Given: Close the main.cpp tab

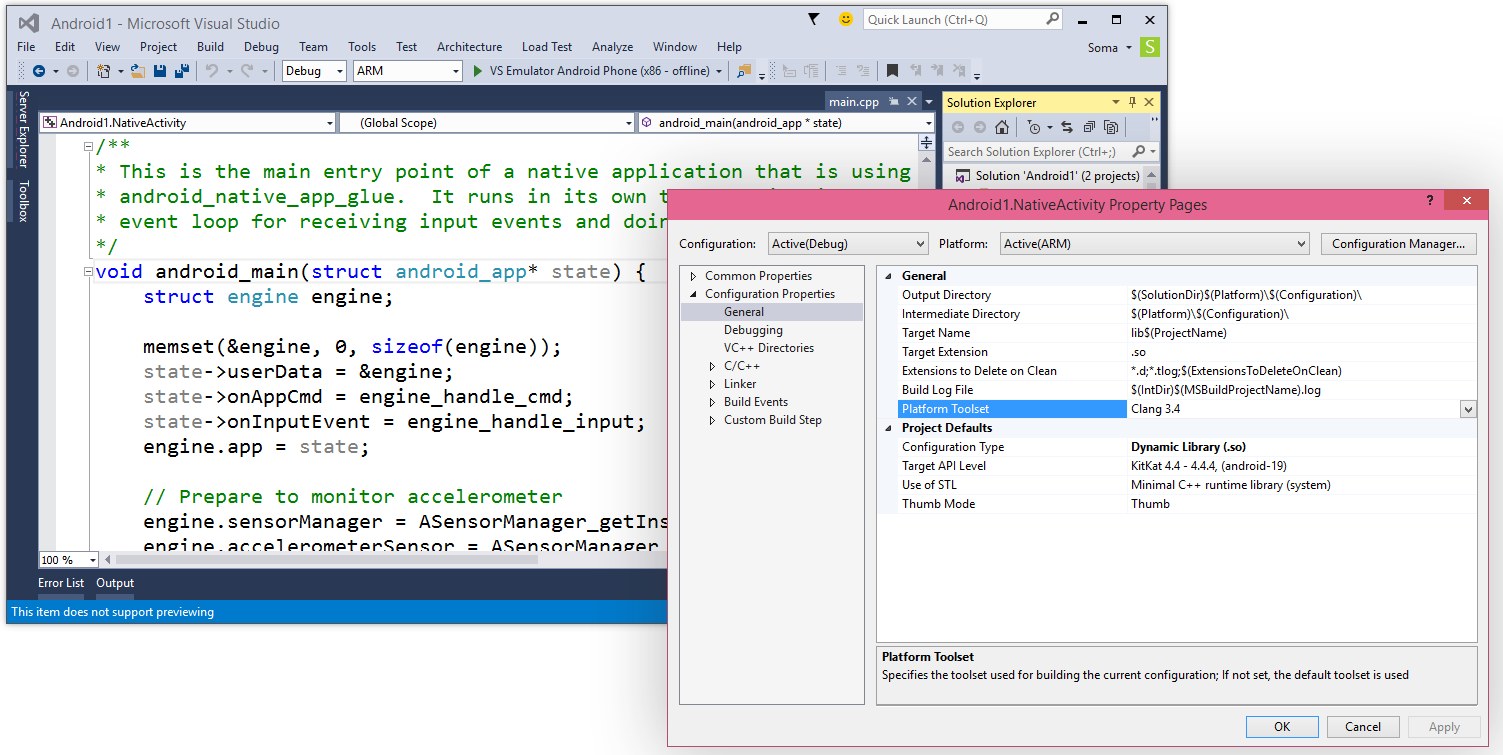Looking at the screenshot, I should tap(911, 102).
